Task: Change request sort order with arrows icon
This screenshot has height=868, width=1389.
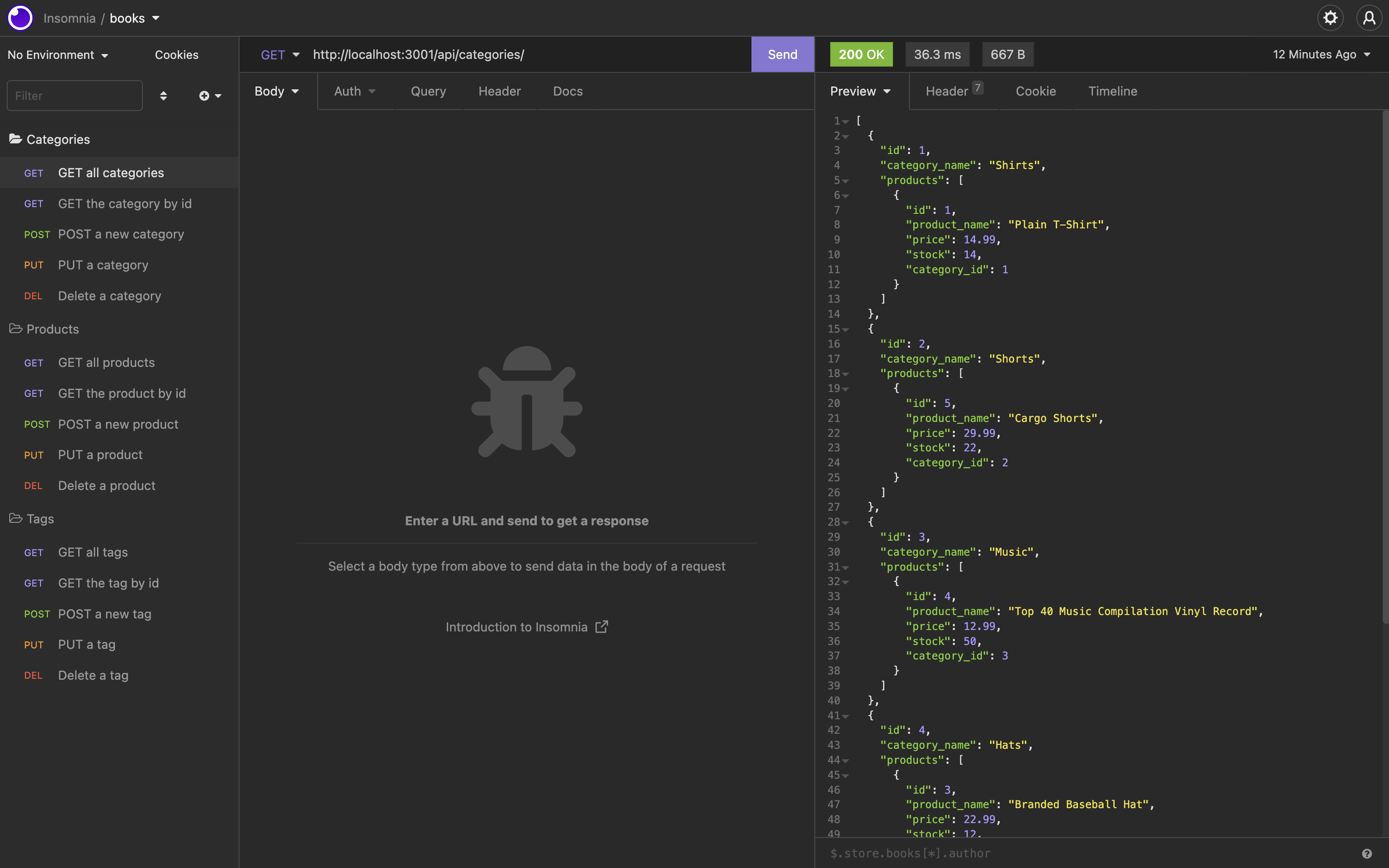Action: point(164,95)
